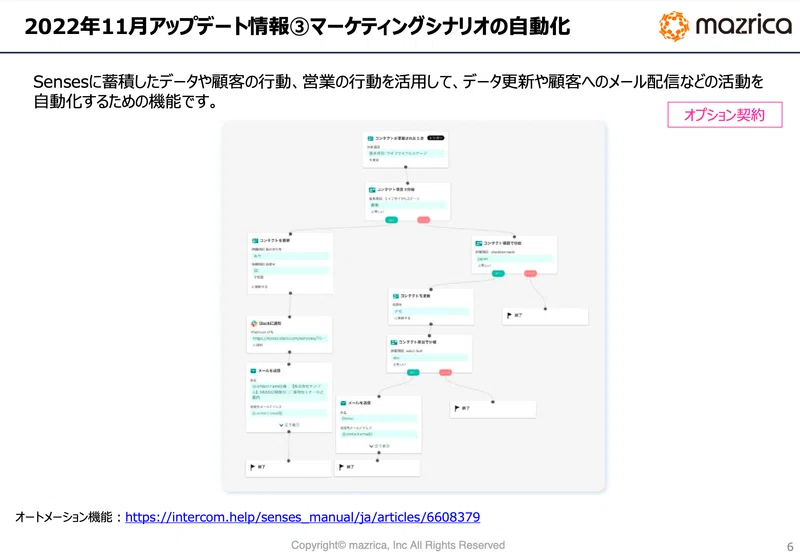Click the mail icon on the mail node below Slack
This screenshot has height=554, width=800.
tap(253, 370)
